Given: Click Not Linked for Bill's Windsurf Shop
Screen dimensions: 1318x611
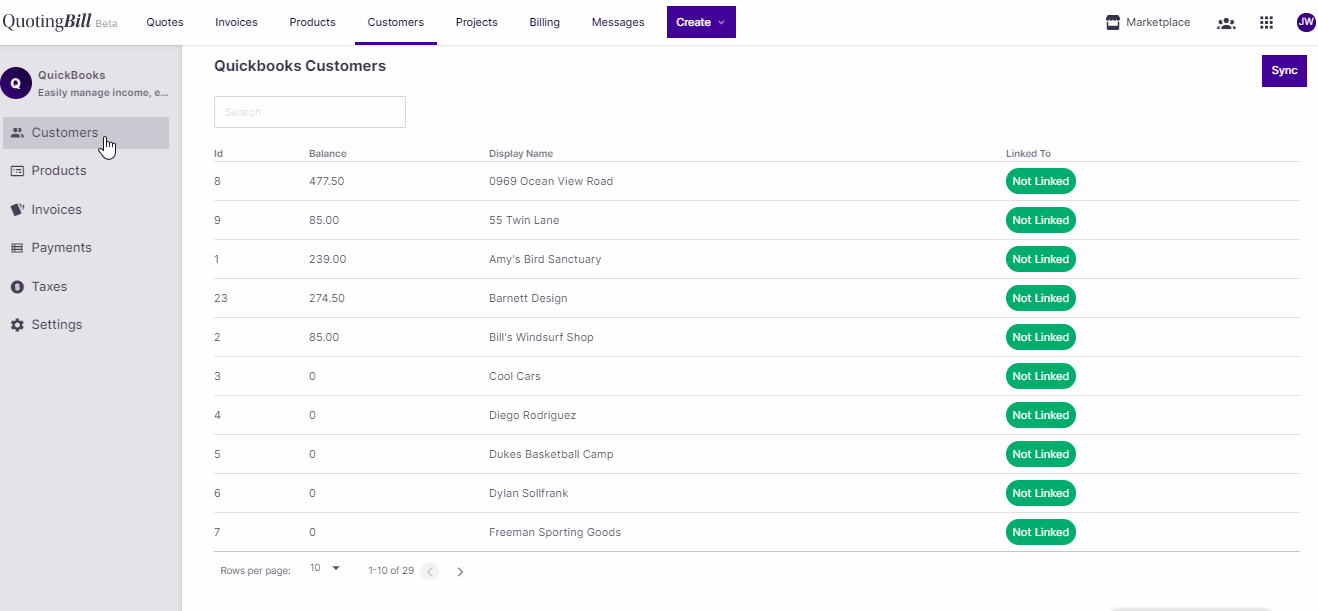Looking at the screenshot, I should tap(1041, 337).
